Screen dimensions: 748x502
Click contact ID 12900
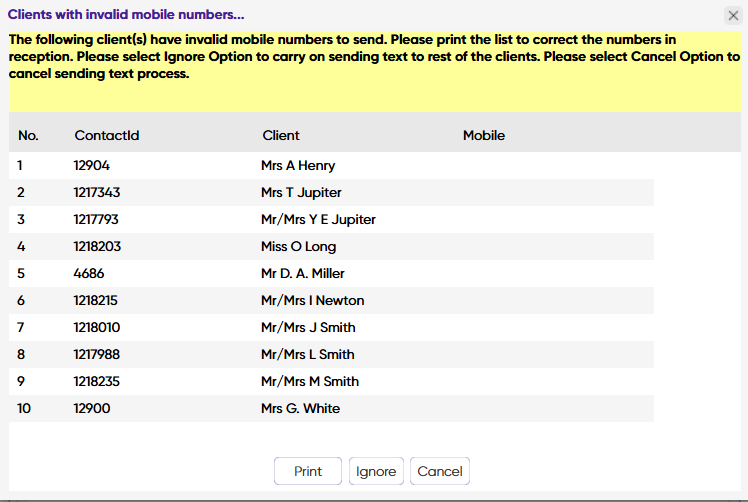92,408
